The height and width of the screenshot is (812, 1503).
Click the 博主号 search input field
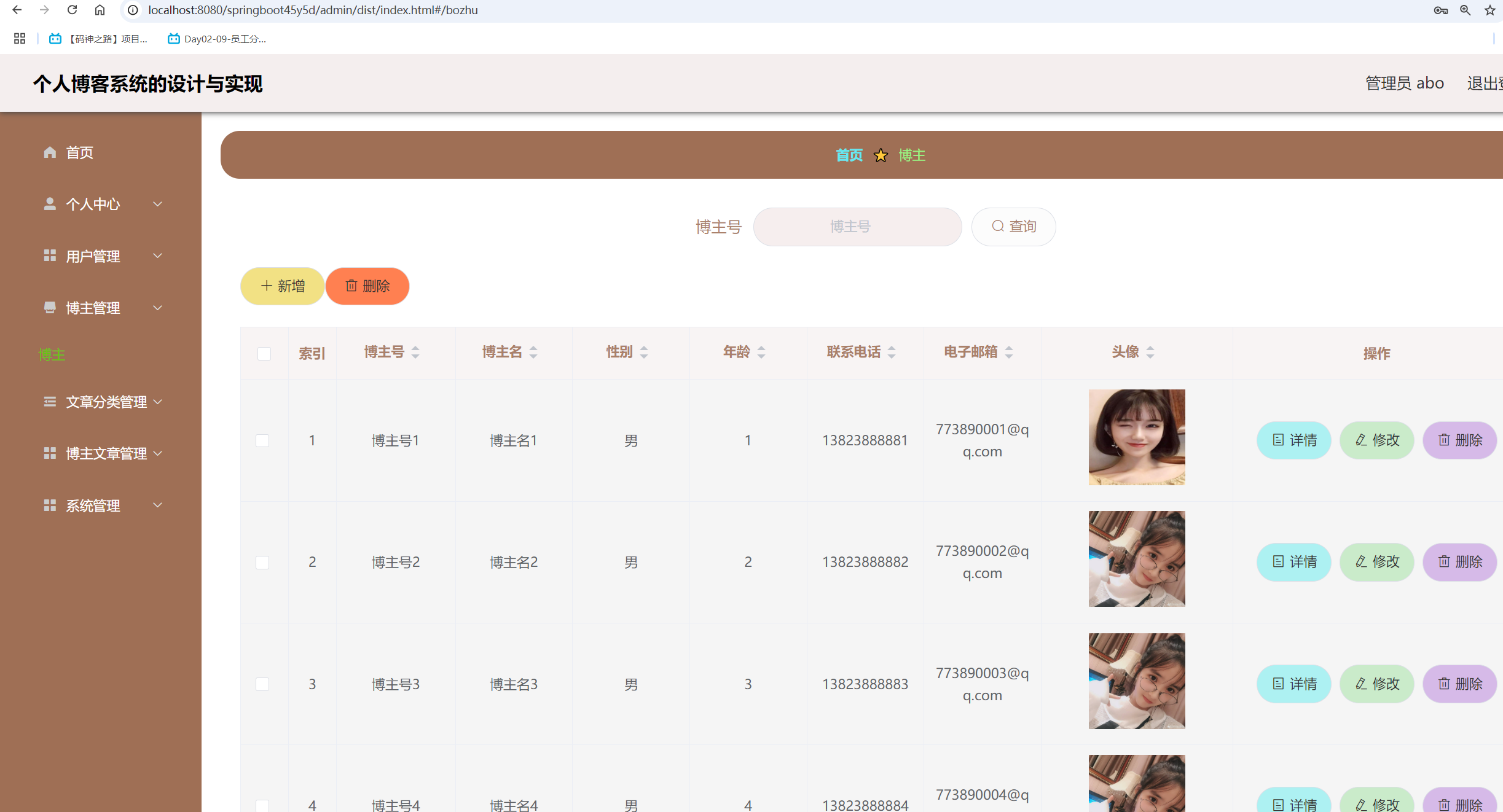857,227
